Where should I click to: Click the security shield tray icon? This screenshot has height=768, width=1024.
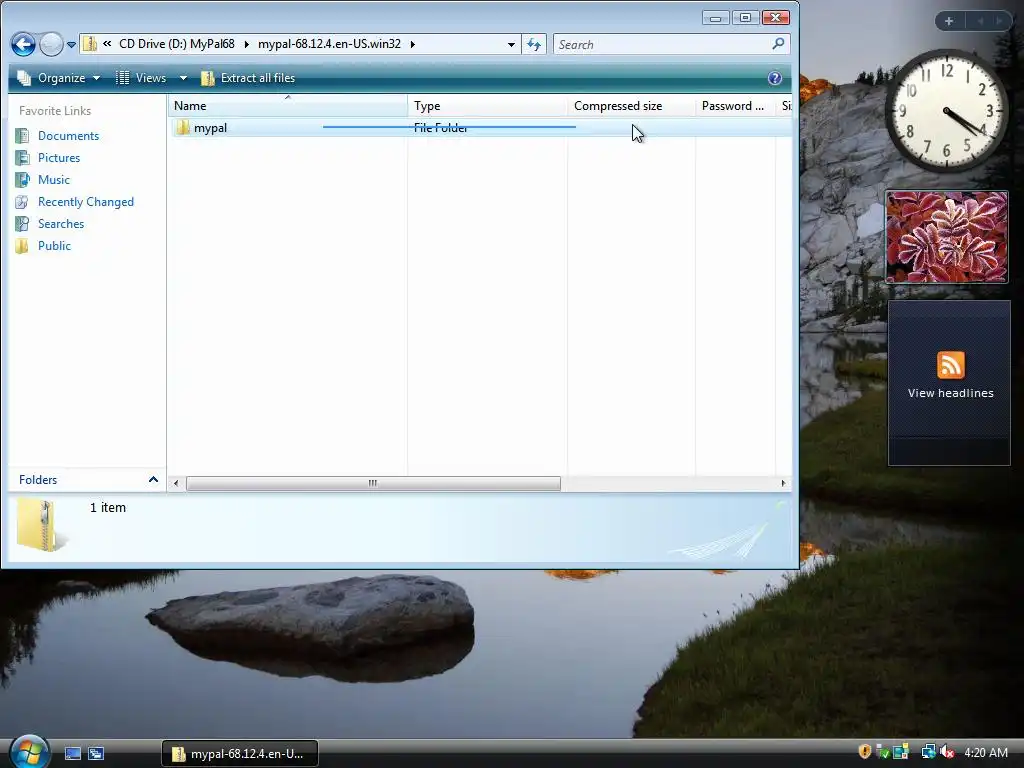pyautogui.click(x=865, y=752)
